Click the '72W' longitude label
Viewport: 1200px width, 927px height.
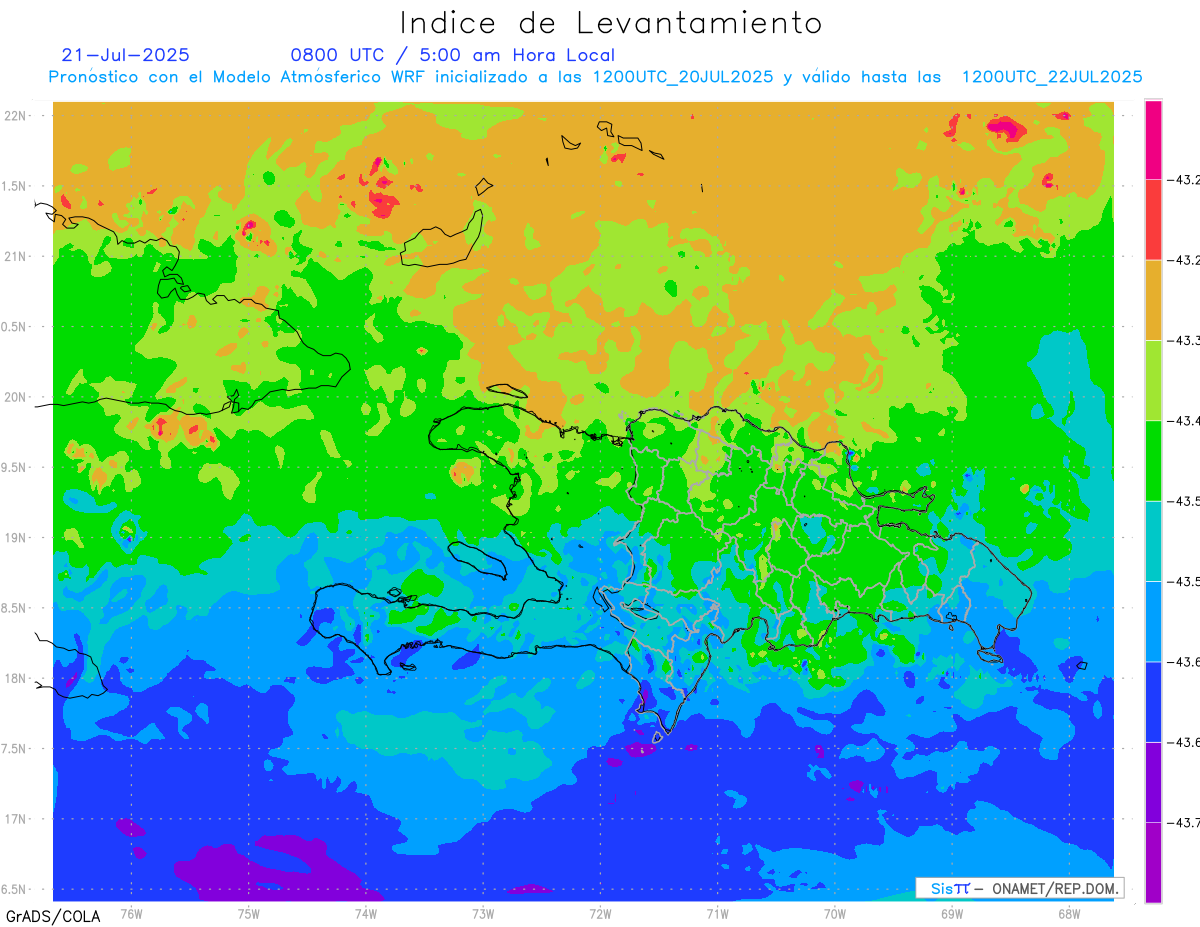pyautogui.click(x=601, y=913)
